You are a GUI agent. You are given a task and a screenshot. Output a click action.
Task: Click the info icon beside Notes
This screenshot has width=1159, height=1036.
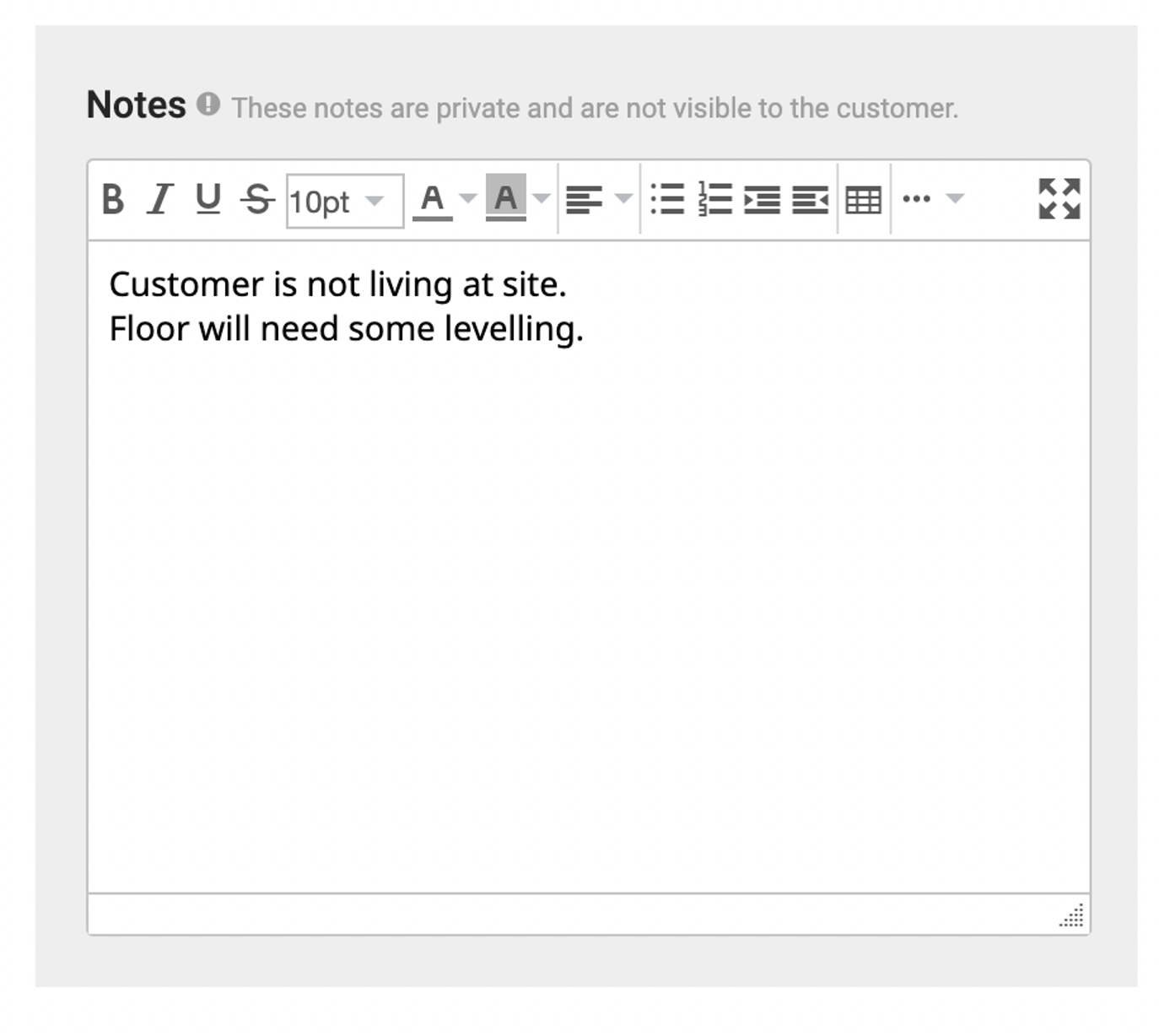(x=208, y=105)
